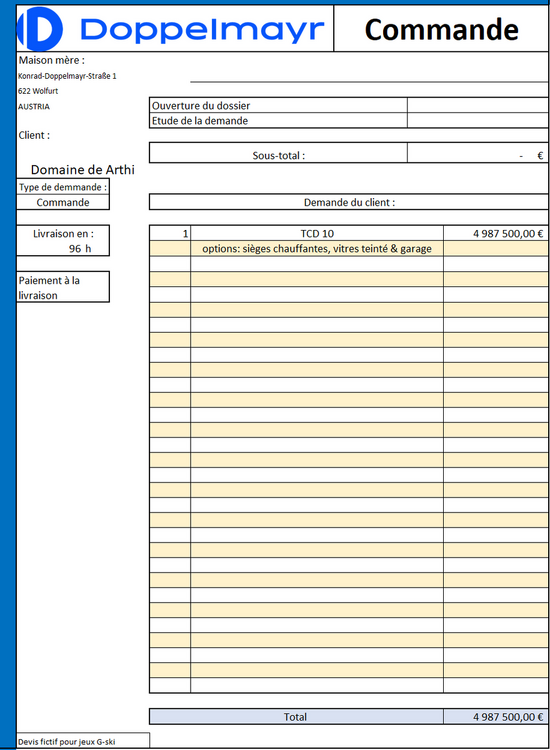Select the 'Client :' label

(x=34, y=135)
